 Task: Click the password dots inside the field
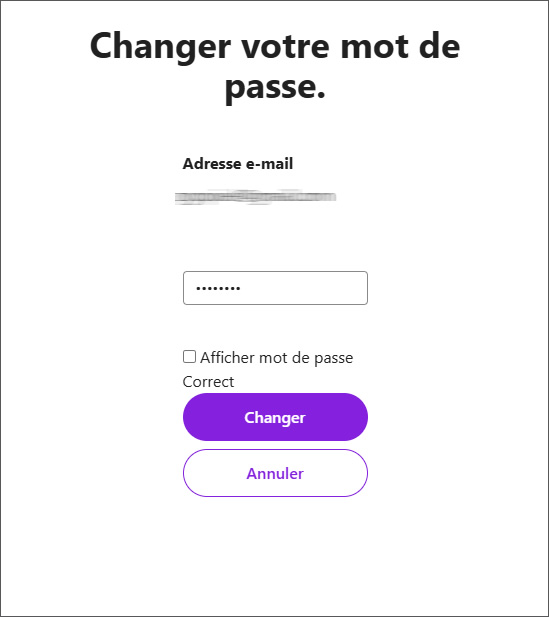coord(218,288)
